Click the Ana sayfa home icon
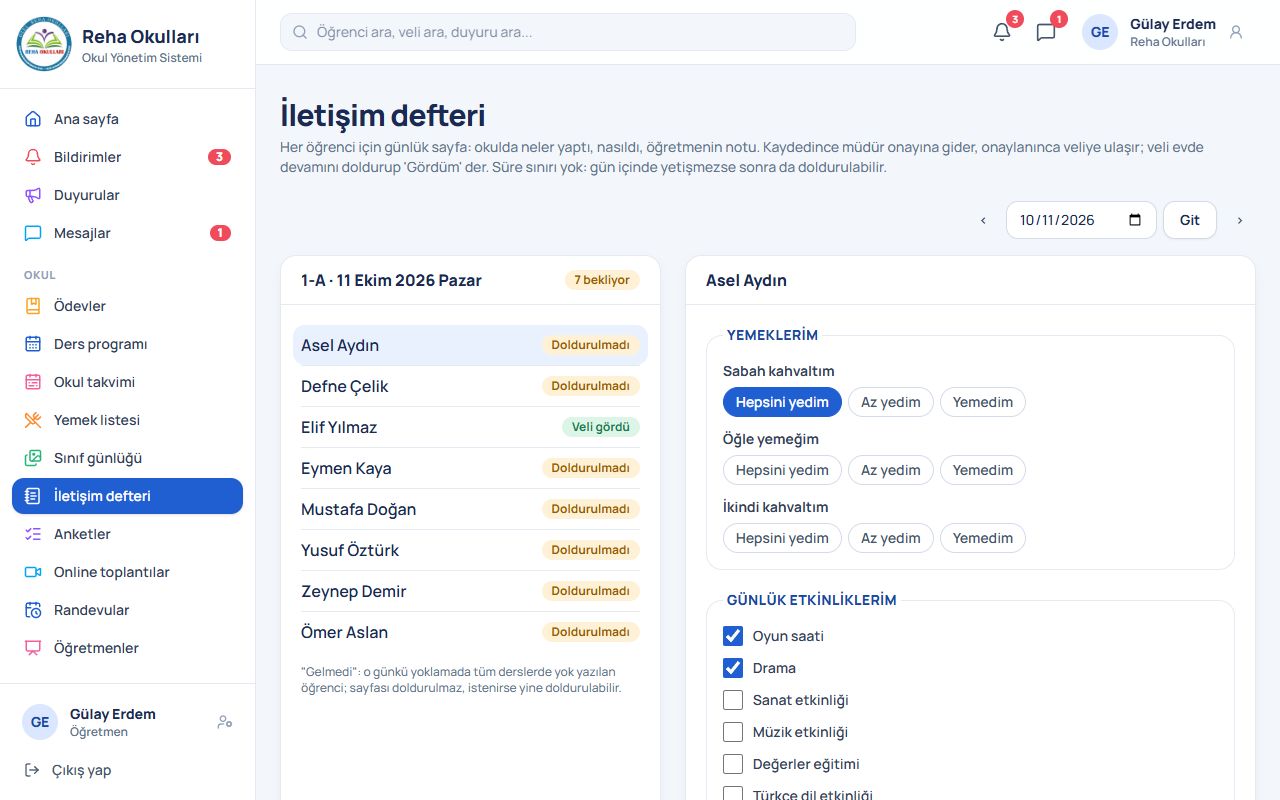The image size is (1280, 800). (x=33, y=119)
